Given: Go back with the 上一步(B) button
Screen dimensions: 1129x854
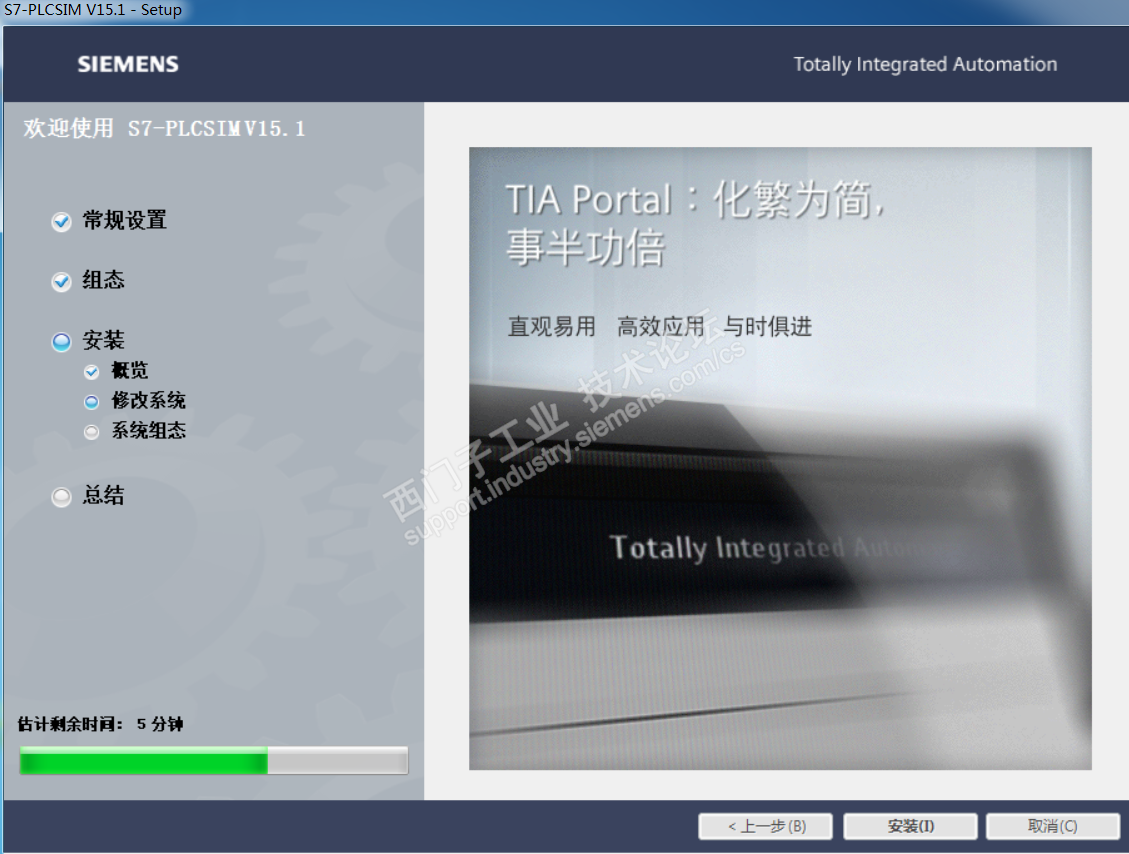Looking at the screenshot, I should click(765, 826).
